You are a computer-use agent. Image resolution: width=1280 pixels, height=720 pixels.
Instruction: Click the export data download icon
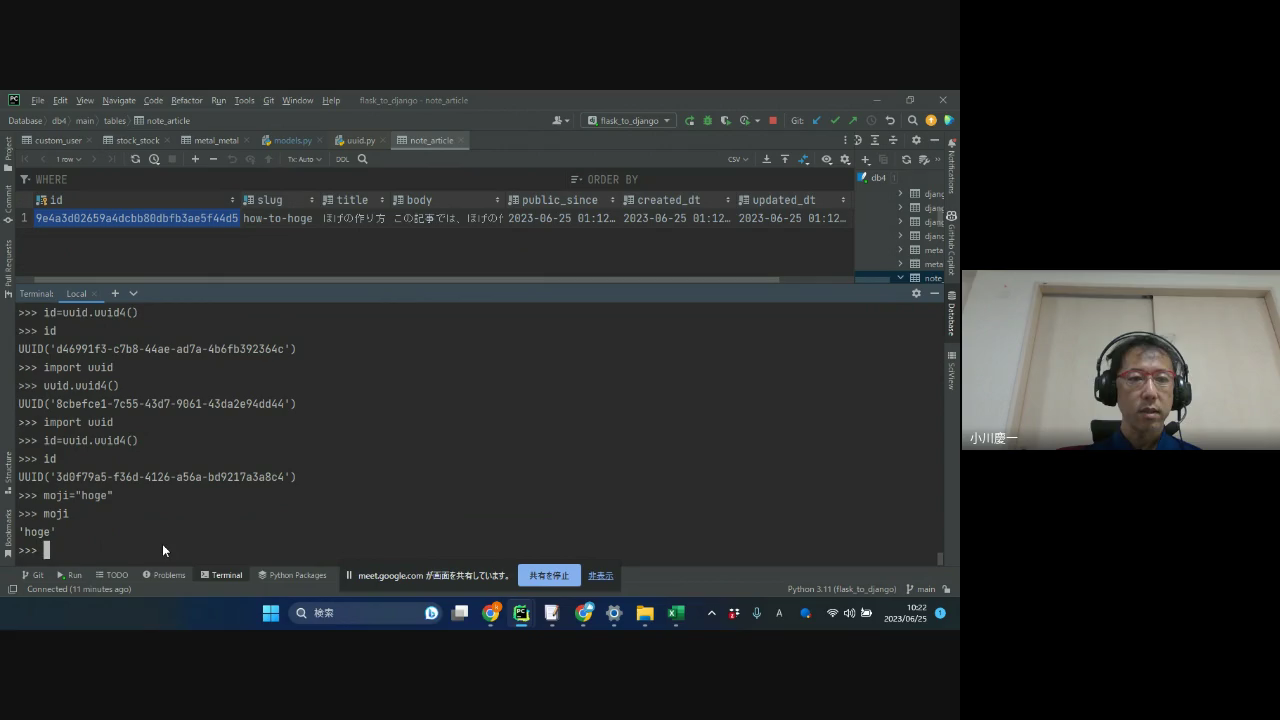[x=767, y=159]
